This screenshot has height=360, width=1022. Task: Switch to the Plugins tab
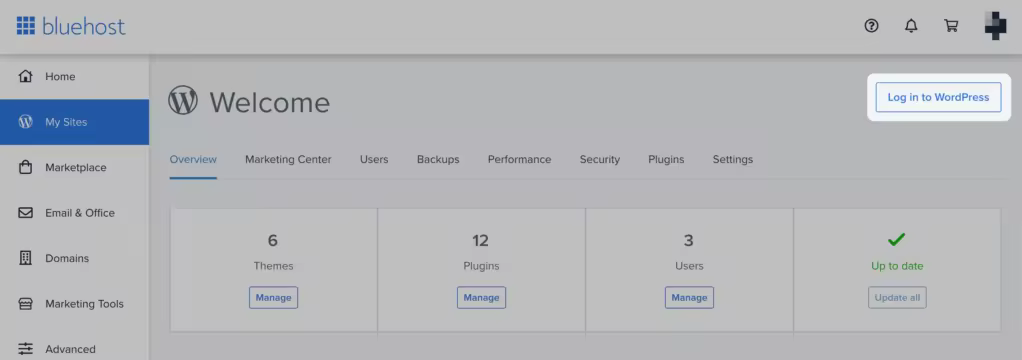coord(666,159)
